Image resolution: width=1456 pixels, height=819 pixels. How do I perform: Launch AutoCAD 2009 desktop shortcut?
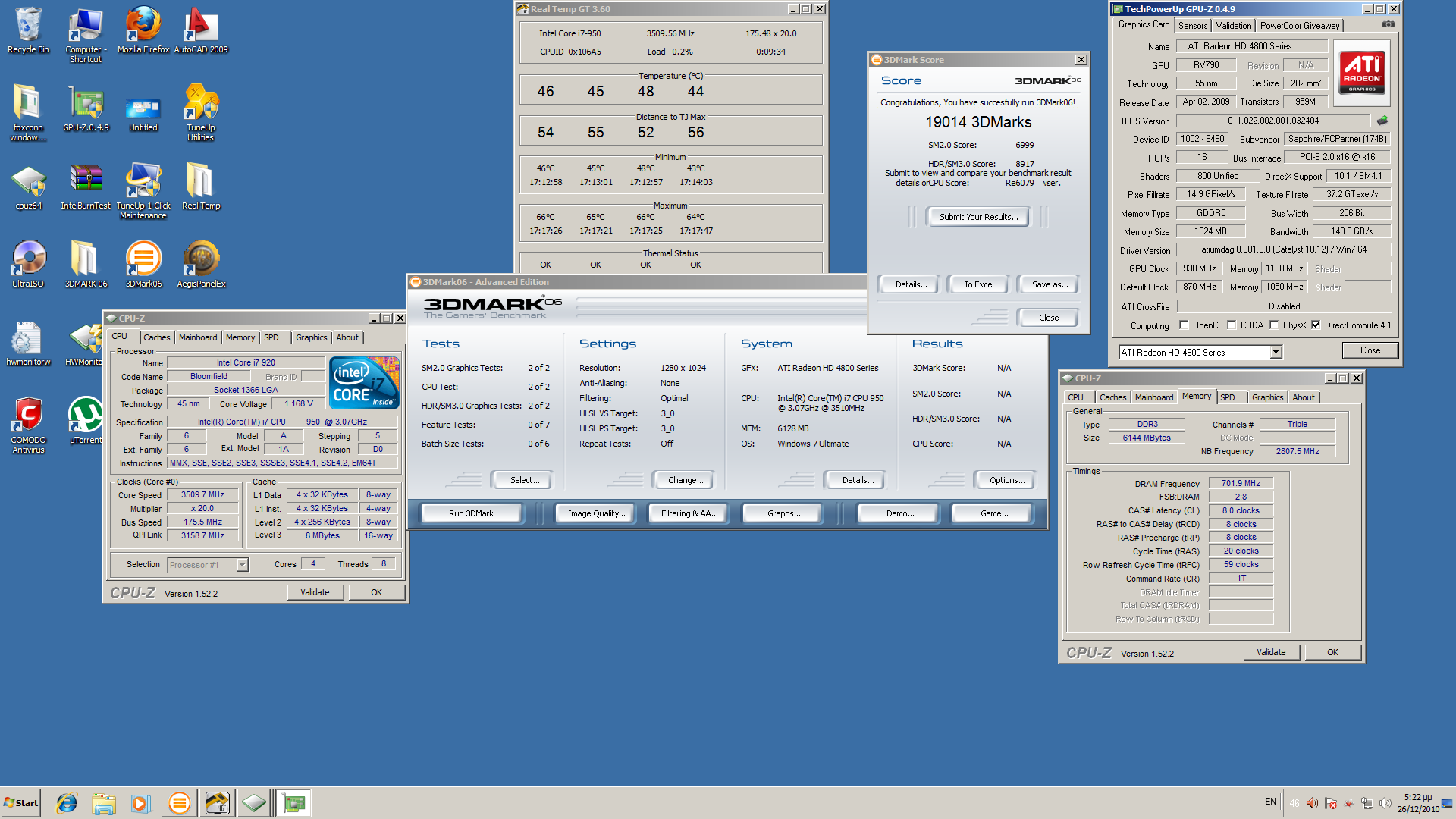point(201,30)
